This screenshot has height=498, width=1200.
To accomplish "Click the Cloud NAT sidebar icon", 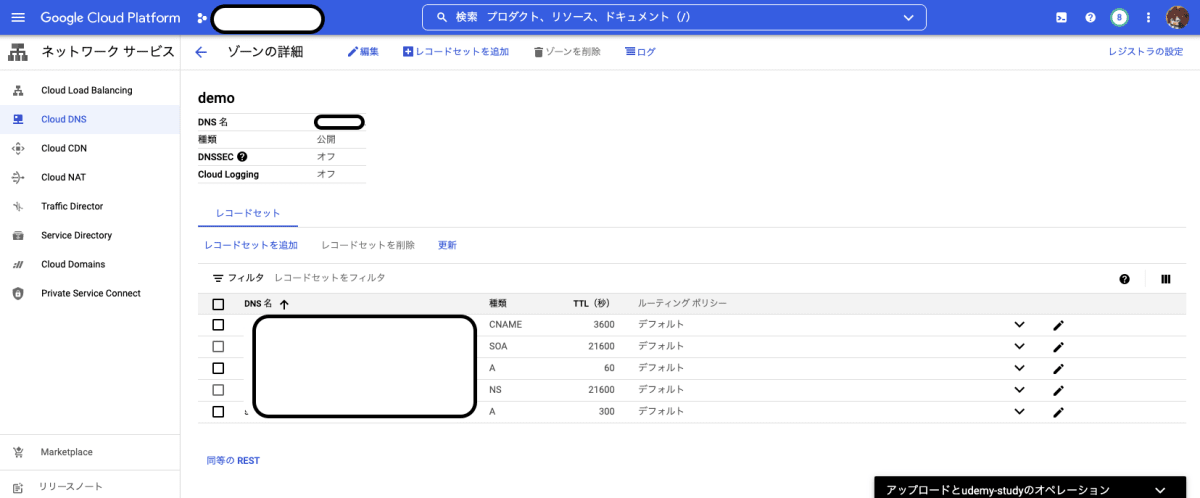I will click(17, 177).
